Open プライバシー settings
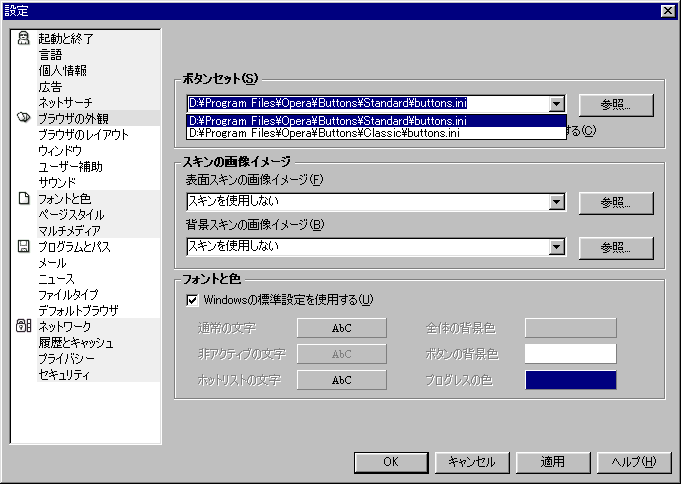Image resolution: width=681 pixels, height=484 pixels. pyautogui.click(x=66, y=358)
